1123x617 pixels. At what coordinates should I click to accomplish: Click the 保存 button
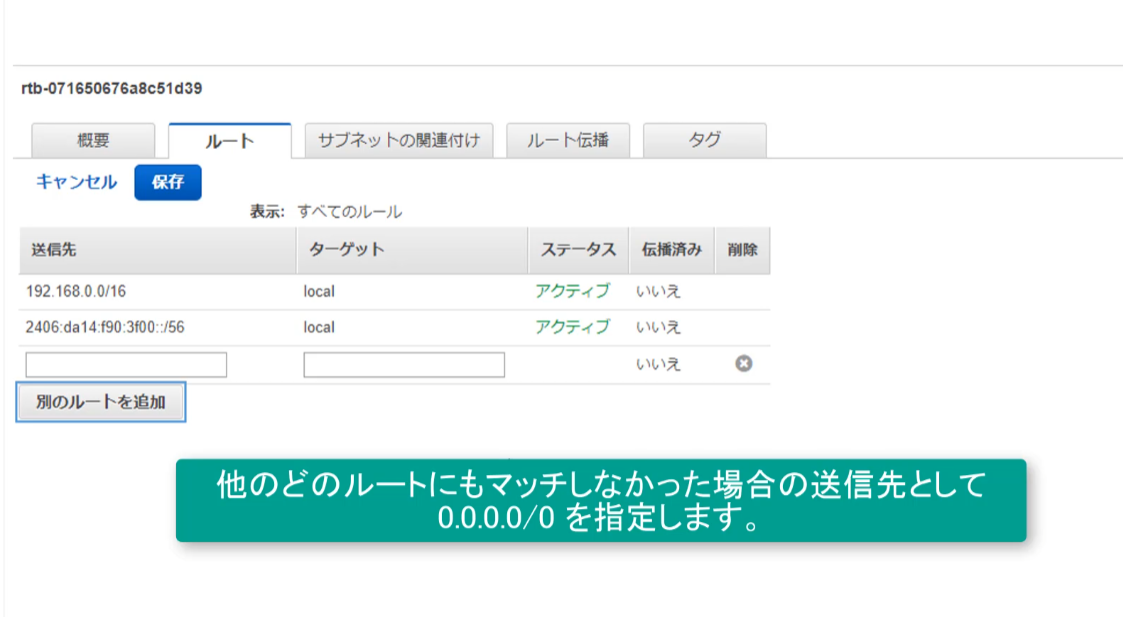[x=168, y=182]
